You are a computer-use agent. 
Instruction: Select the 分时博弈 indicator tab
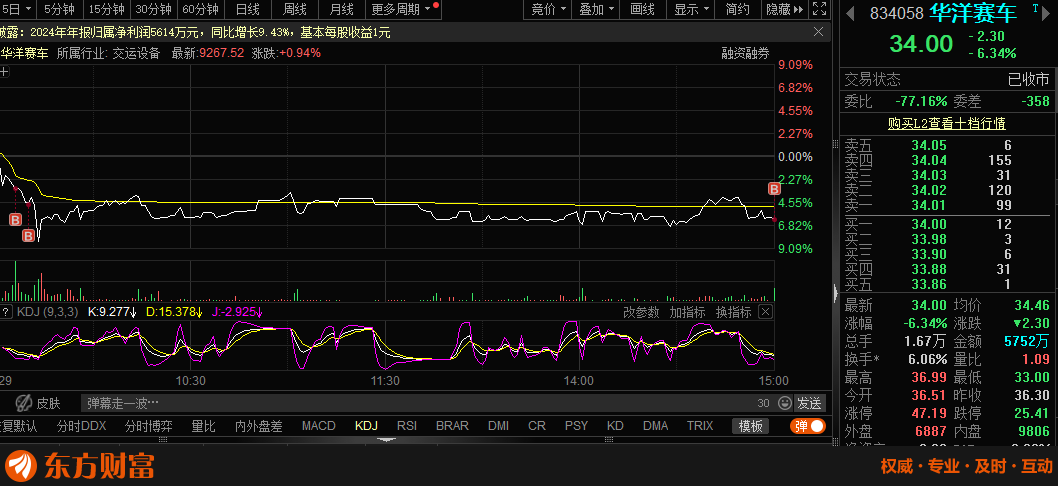[148, 426]
